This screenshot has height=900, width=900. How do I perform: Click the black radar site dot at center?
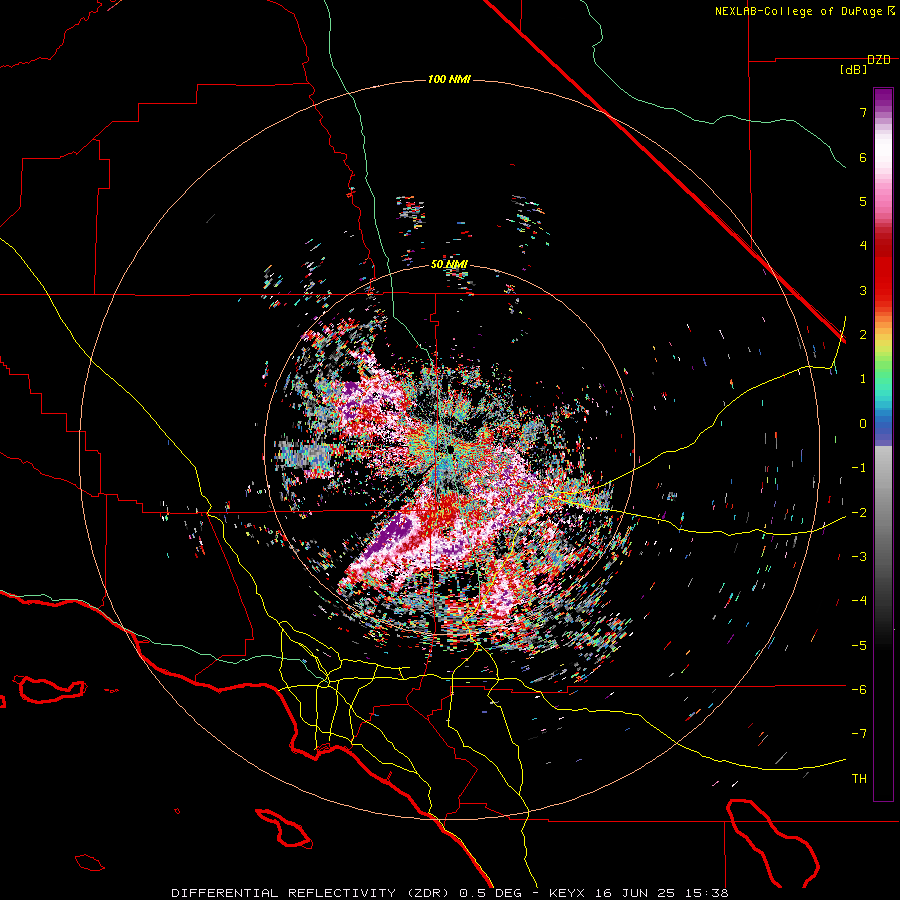(451, 449)
